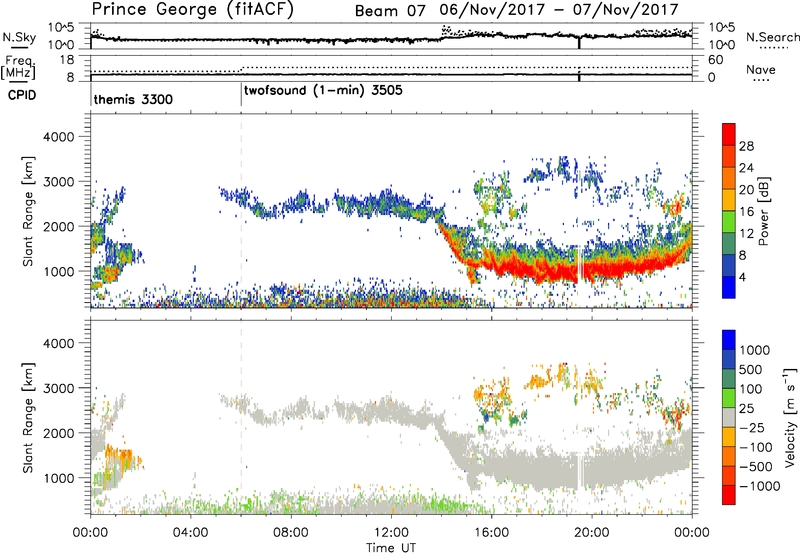This screenshot has width=800, height=554.
Task: Click the '1000' tick on the Velocity scale
Action: (754, 350)
